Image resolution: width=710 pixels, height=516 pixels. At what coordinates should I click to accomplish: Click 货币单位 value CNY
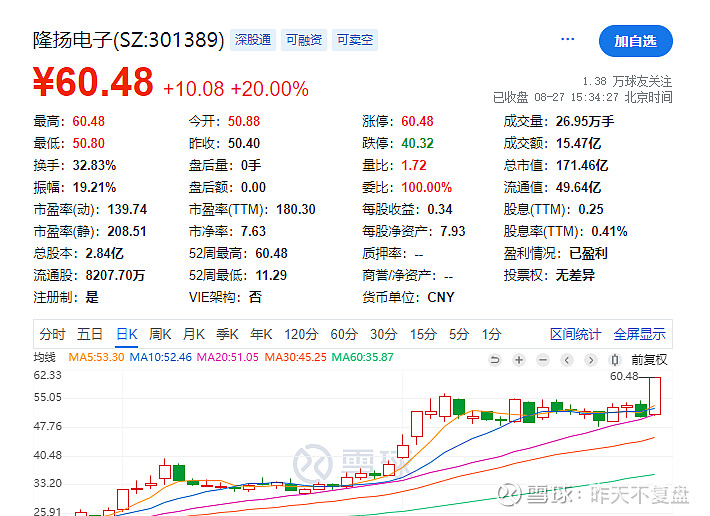pos(441,297)
